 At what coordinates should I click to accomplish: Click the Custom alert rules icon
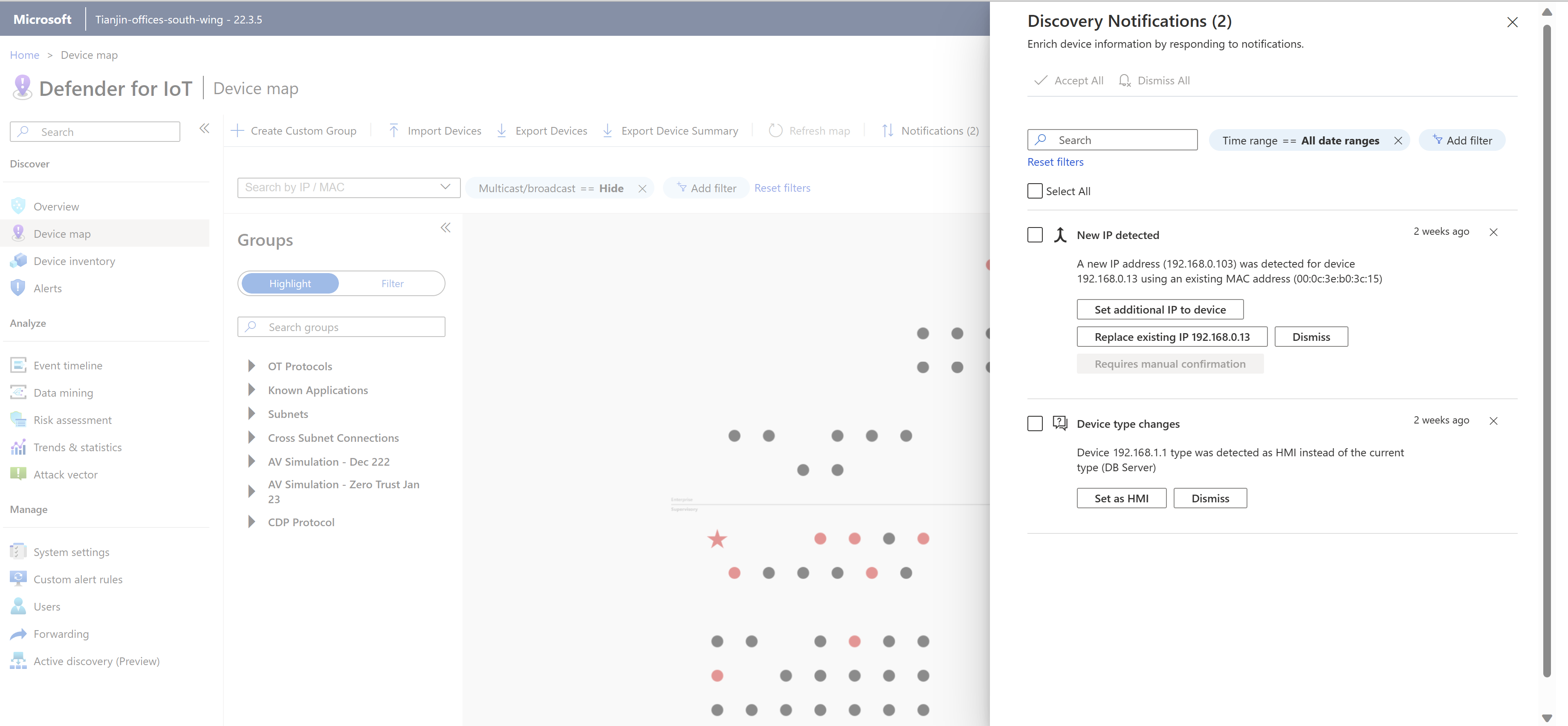coord(18,579)
